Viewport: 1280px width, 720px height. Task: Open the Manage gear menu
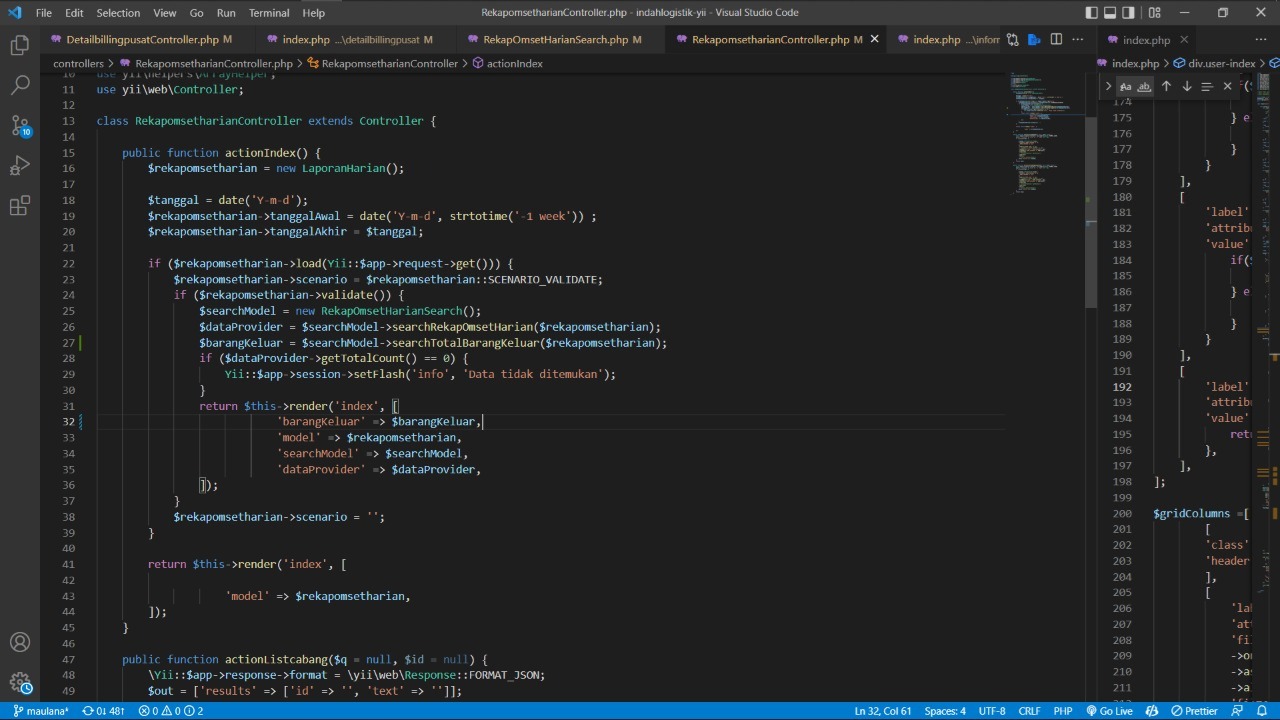(x=20, y=682)
